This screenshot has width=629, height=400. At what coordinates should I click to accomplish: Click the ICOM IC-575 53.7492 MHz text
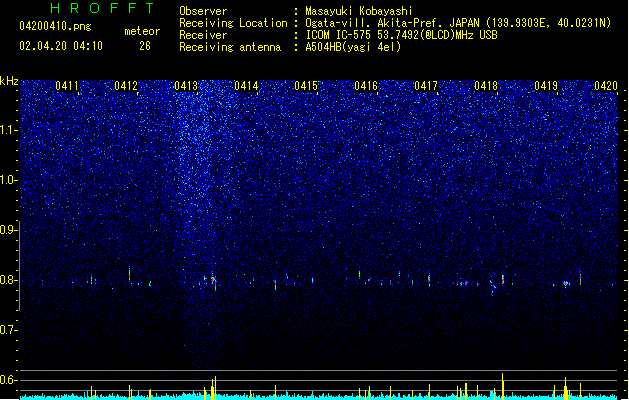pos(401,35)
